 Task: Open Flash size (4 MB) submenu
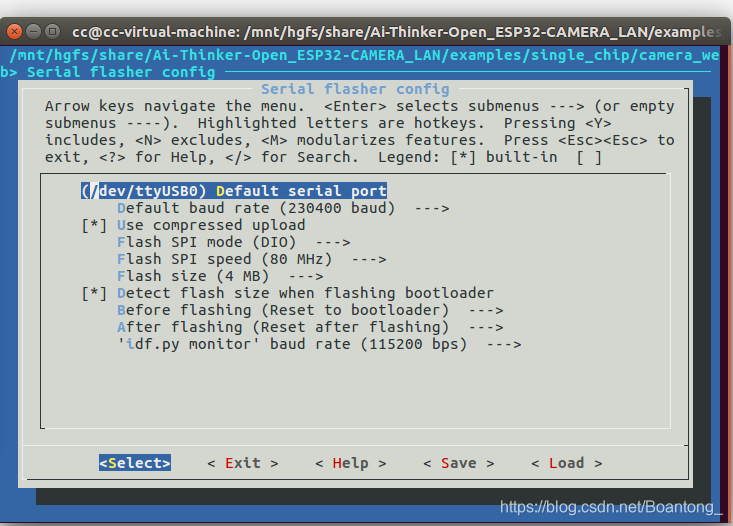click(220, 276)
